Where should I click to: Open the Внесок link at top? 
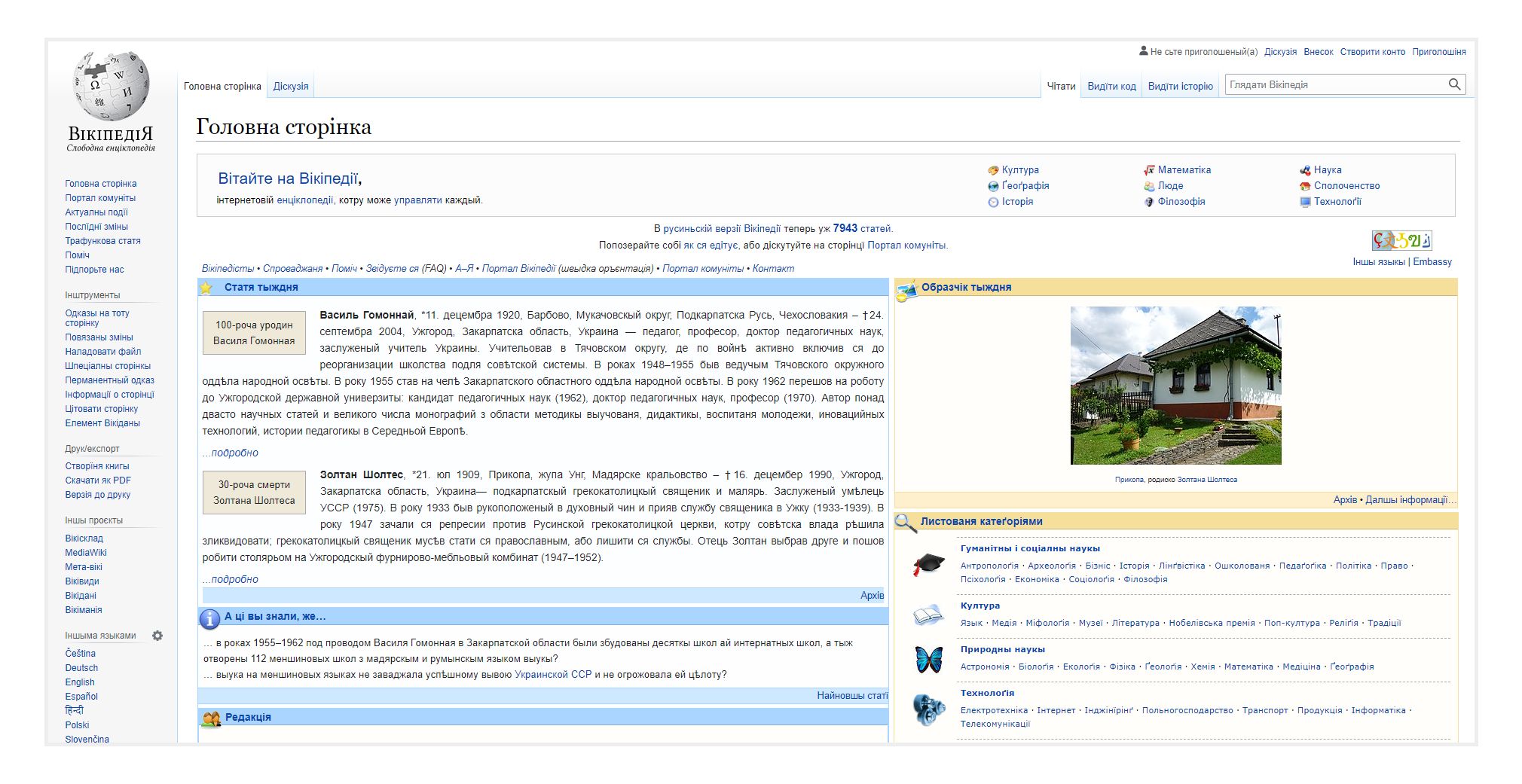[x=1318, y=52]
